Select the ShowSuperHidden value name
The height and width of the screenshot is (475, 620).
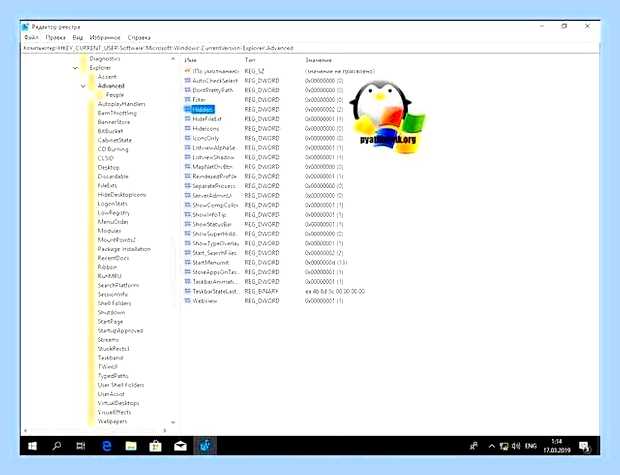[x=215, y=234]
